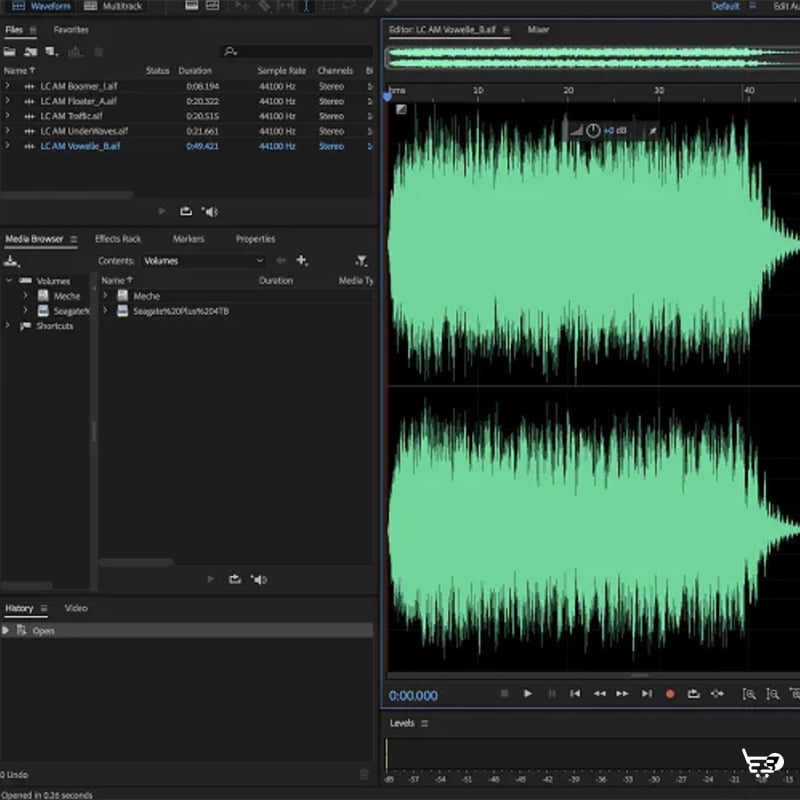
Task: Select the LC AM Vowelle_B.aif file
Action: click(80, 146)
